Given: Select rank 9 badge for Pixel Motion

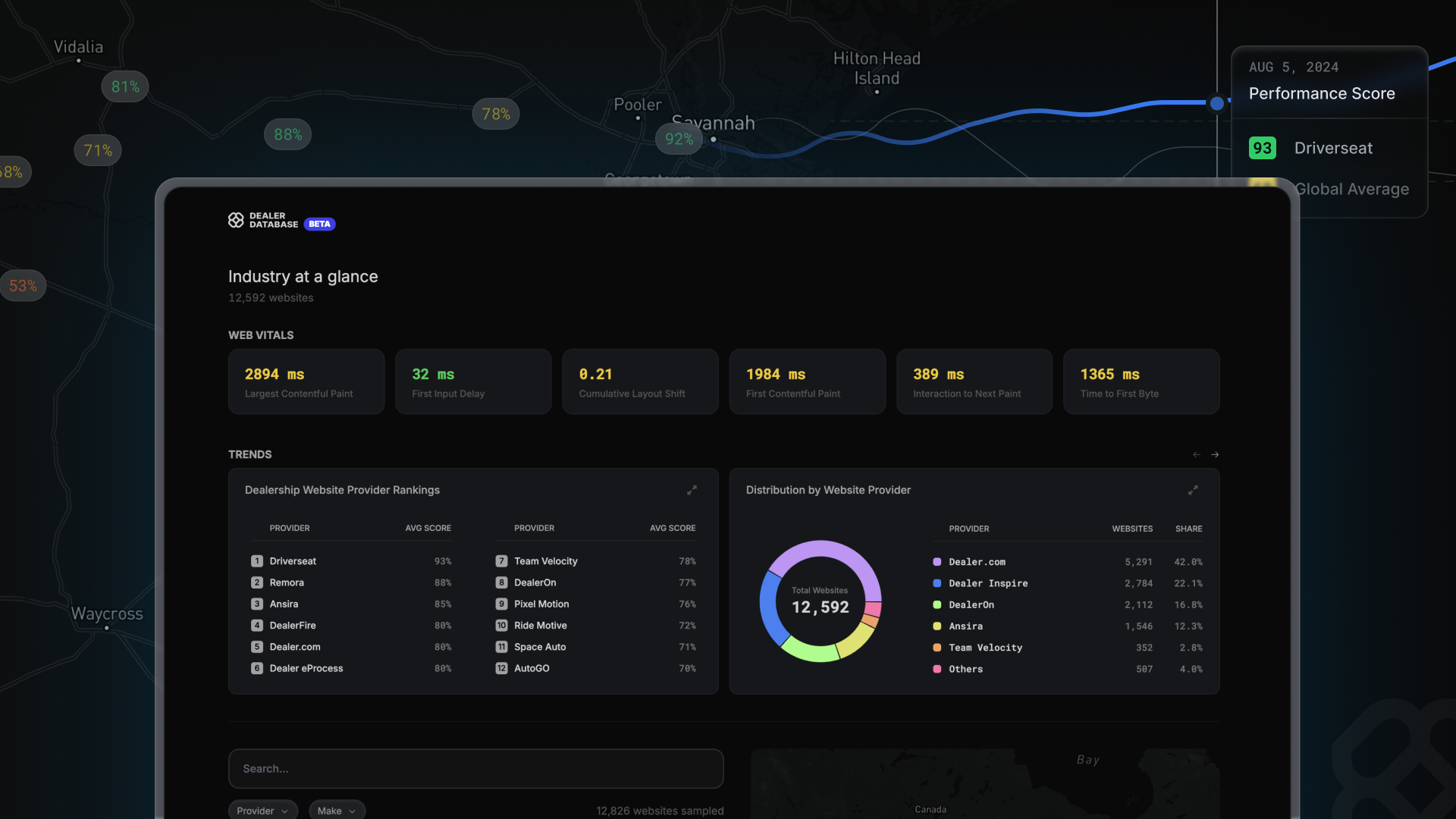Looking at the screenshot, I should [501, 604].
